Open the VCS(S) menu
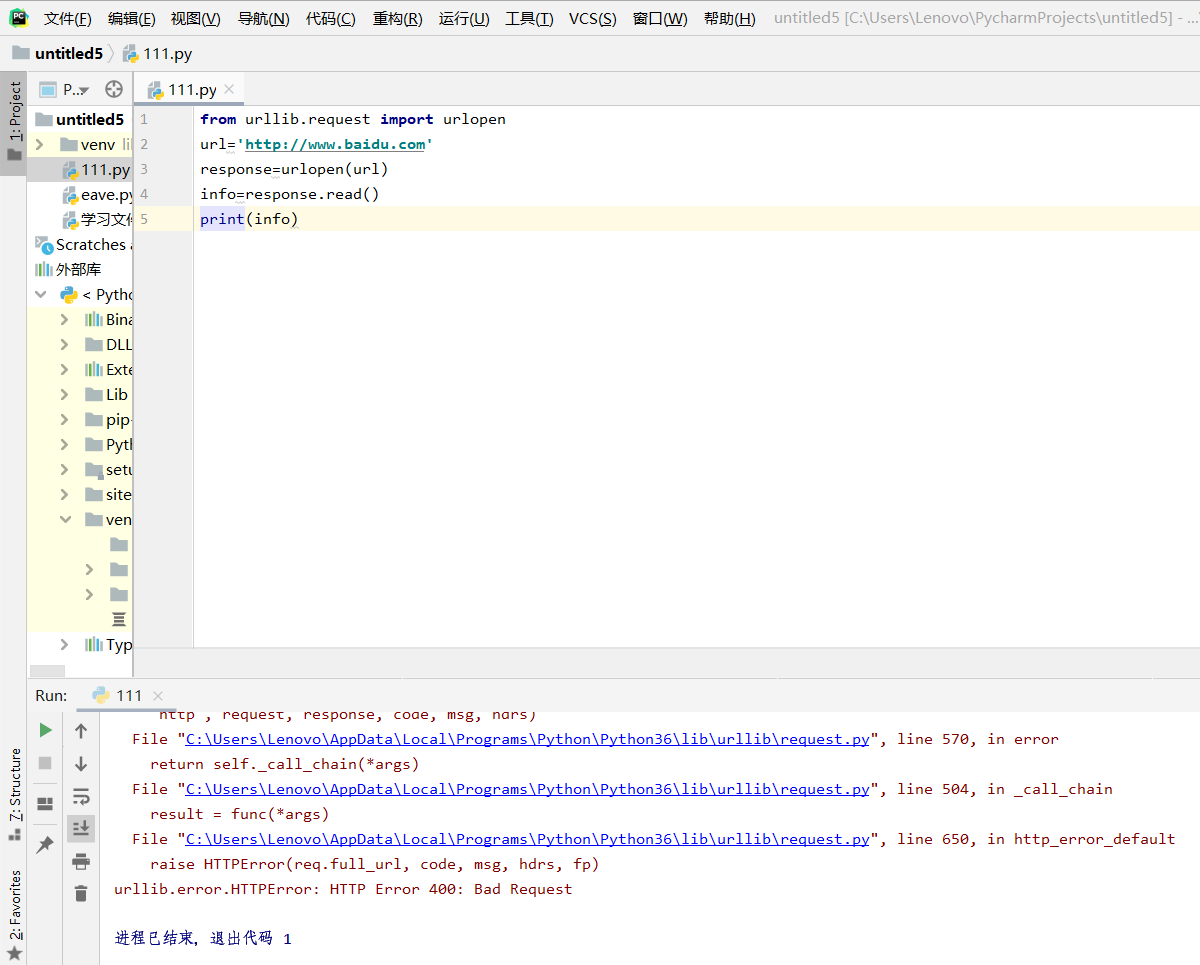Image resolution: width=1200 pixels, height=965 pixels. 592,19
